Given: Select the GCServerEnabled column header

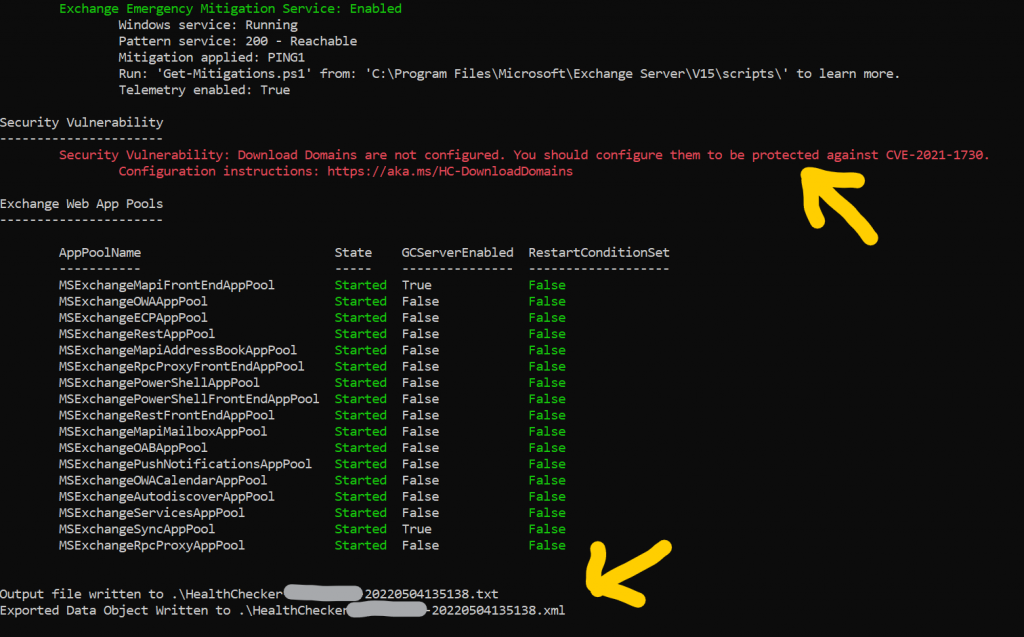Looking at the screenshot, I should (456, 252).
